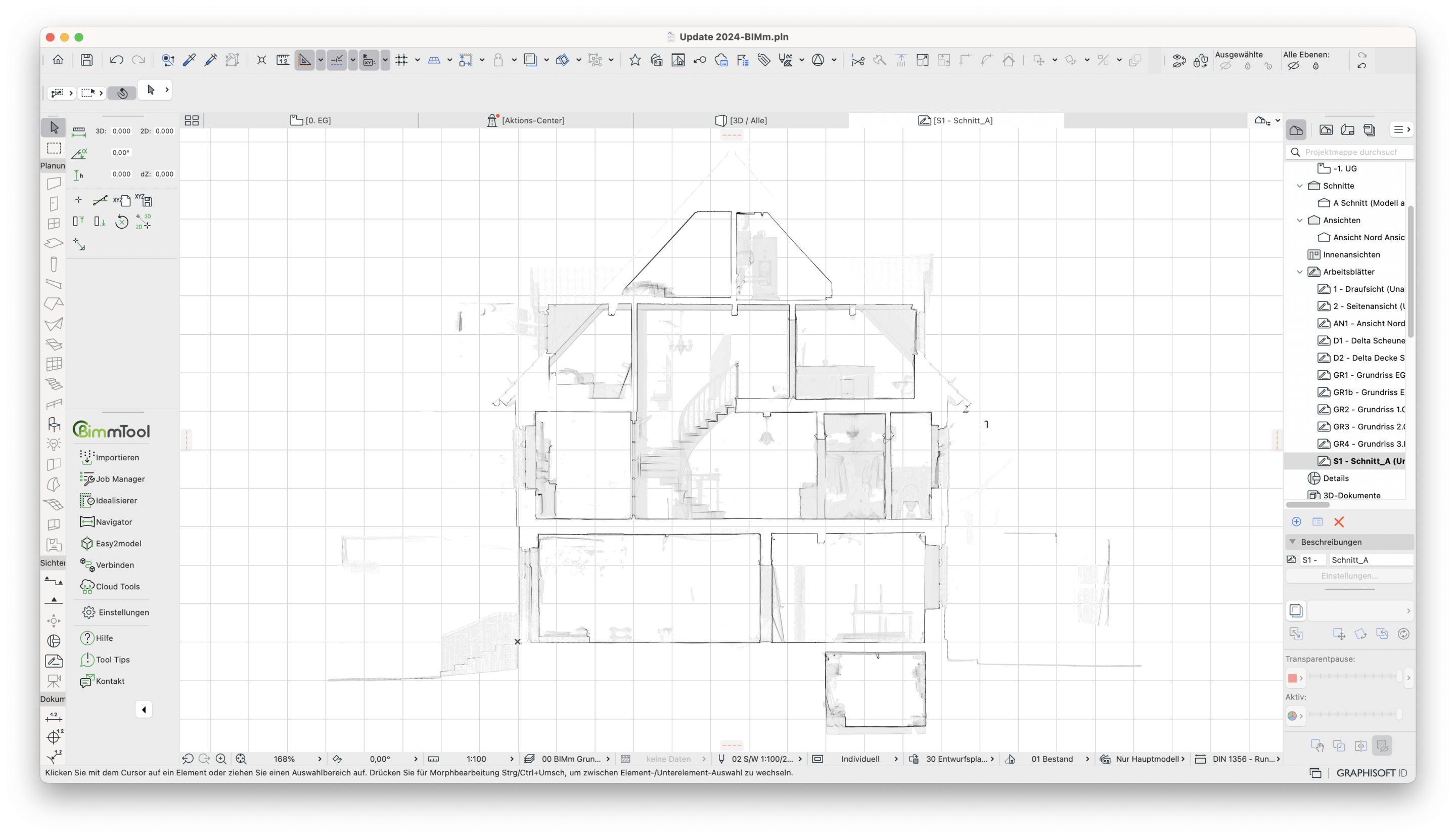This screenshot has width=1456, height=836.
Task: Switch to the [3D / Alle] tab
Action: pyautogui.click(x=741, y=120)
